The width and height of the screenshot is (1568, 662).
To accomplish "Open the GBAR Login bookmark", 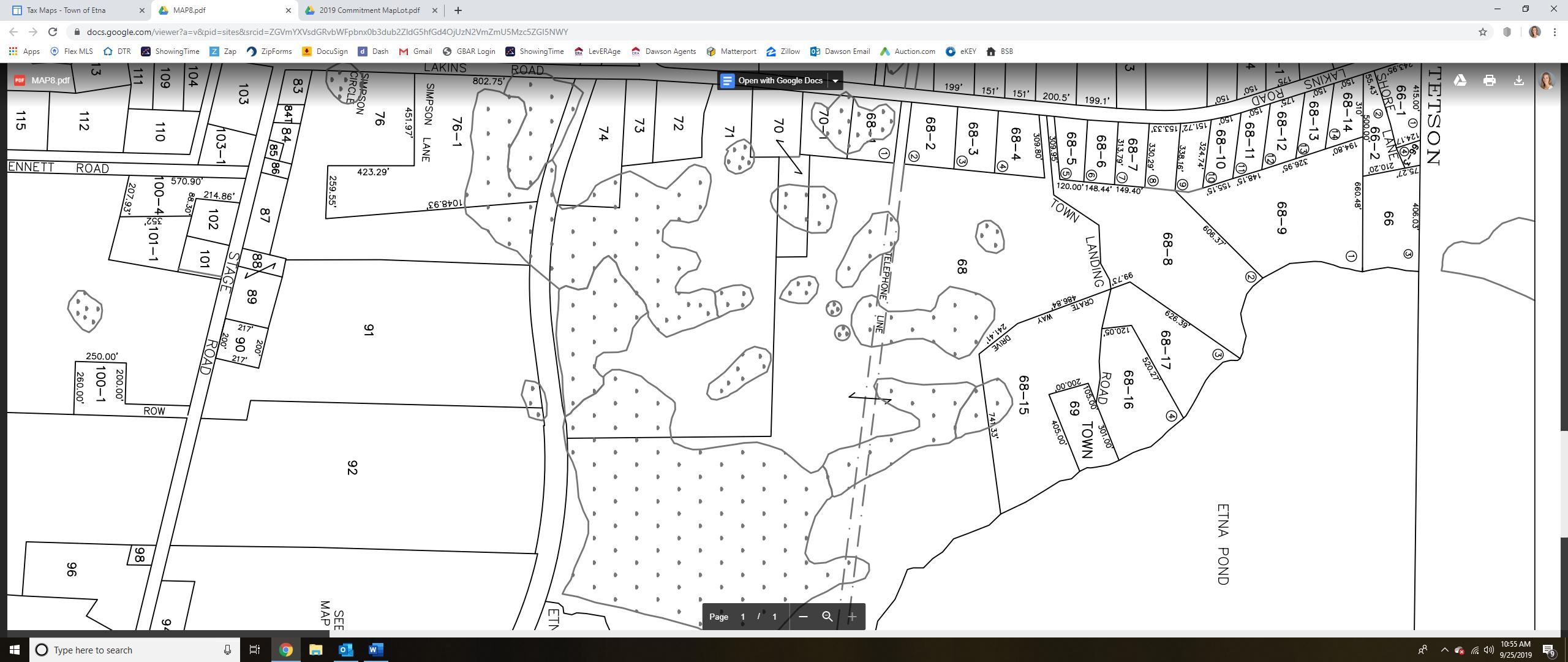I will click(469, 51).
